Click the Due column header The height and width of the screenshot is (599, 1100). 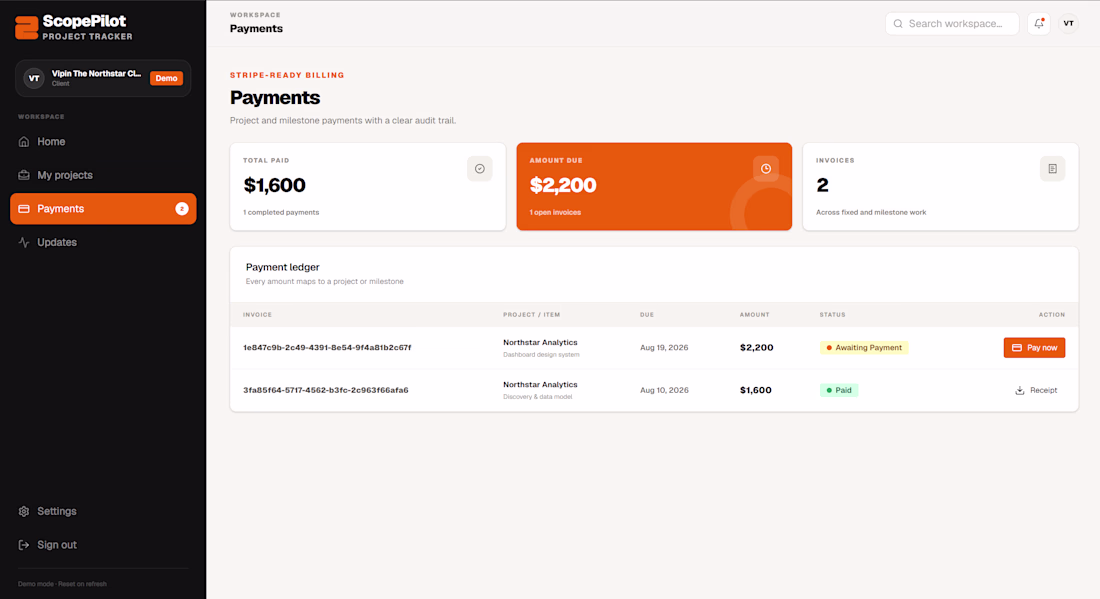(647, 315)
